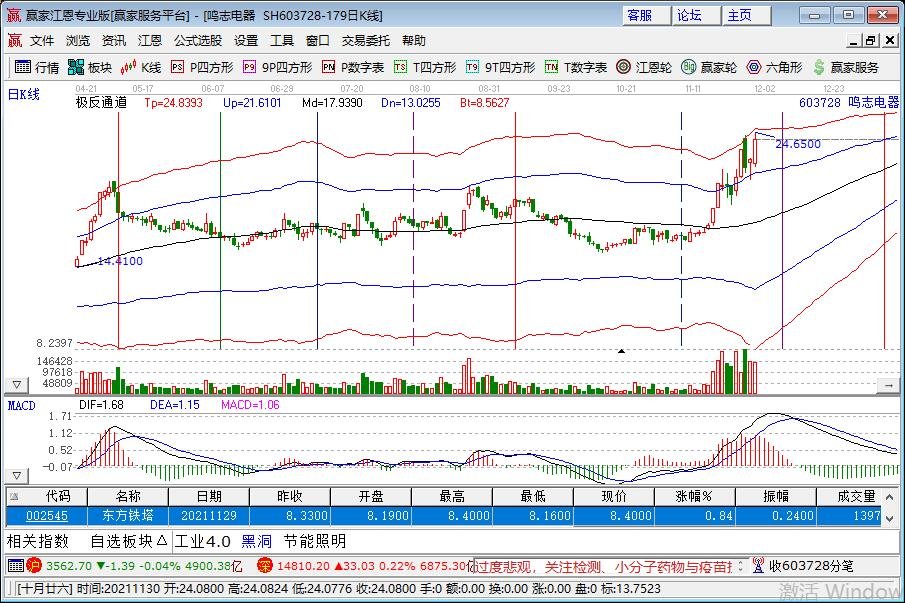
Task: Open the 交易委托 menu
Action: click(x=366, y=40)
